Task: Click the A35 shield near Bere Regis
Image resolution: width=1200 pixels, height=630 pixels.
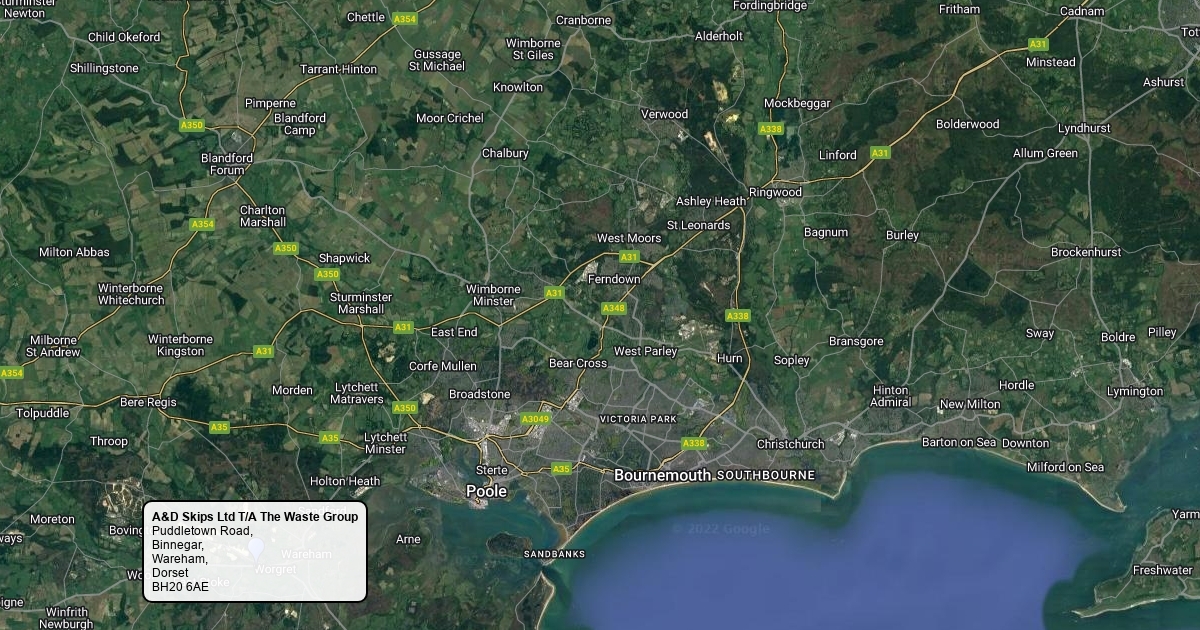Action: 219,427
